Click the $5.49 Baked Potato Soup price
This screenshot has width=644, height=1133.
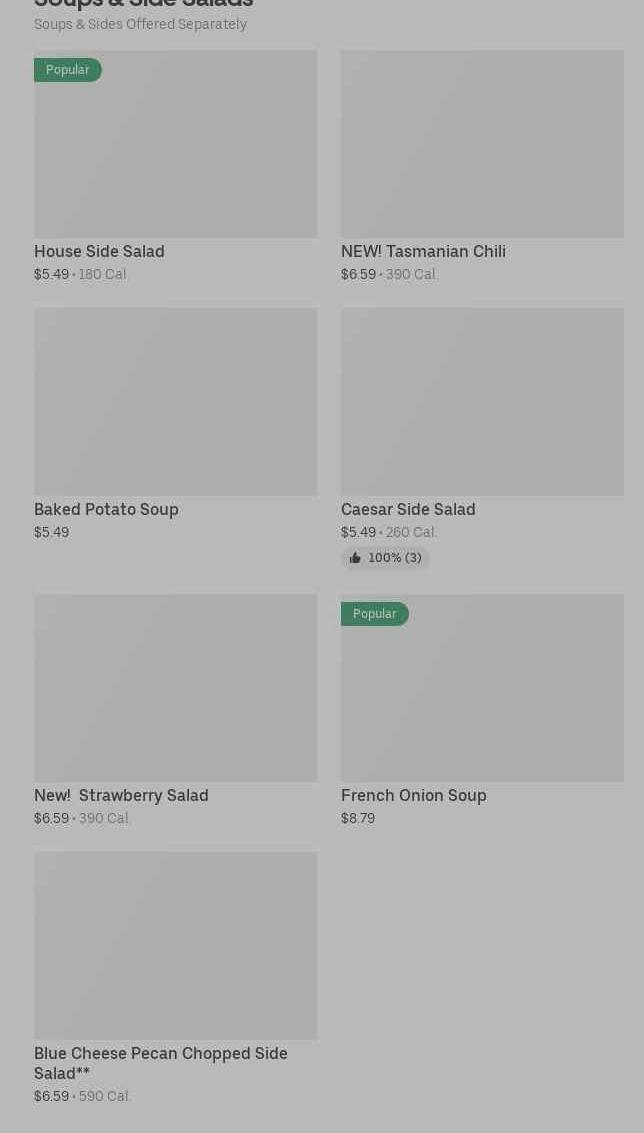(x=52, y=532)
